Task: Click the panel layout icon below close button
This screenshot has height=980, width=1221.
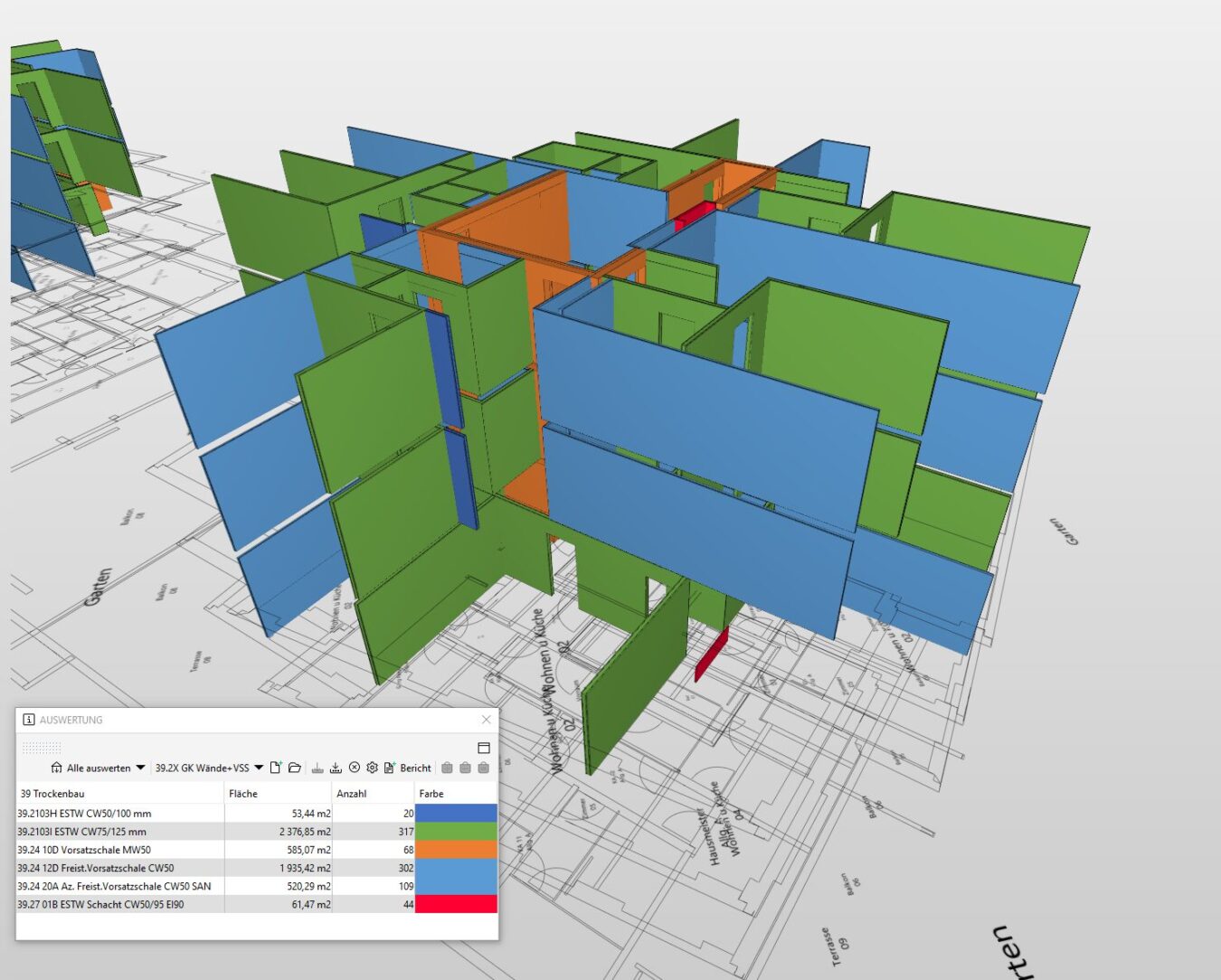Action: pos(482,748)
